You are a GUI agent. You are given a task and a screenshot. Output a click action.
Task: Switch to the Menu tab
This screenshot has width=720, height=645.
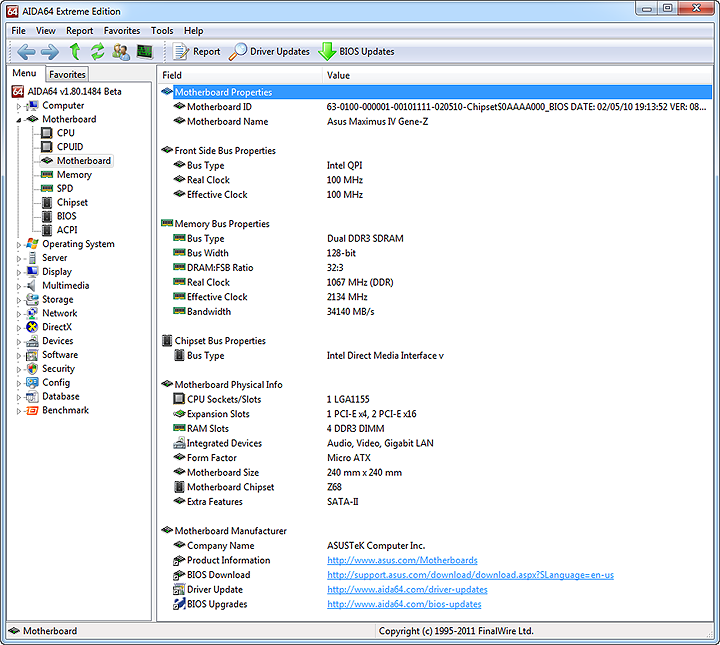(x=24, y=73)
